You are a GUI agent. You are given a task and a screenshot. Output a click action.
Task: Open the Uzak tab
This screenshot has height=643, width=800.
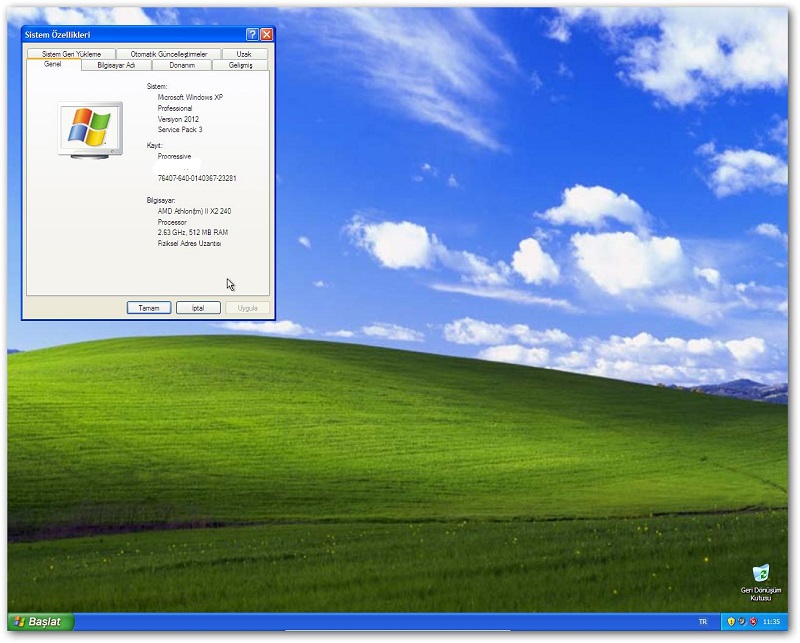coord(244,54)
